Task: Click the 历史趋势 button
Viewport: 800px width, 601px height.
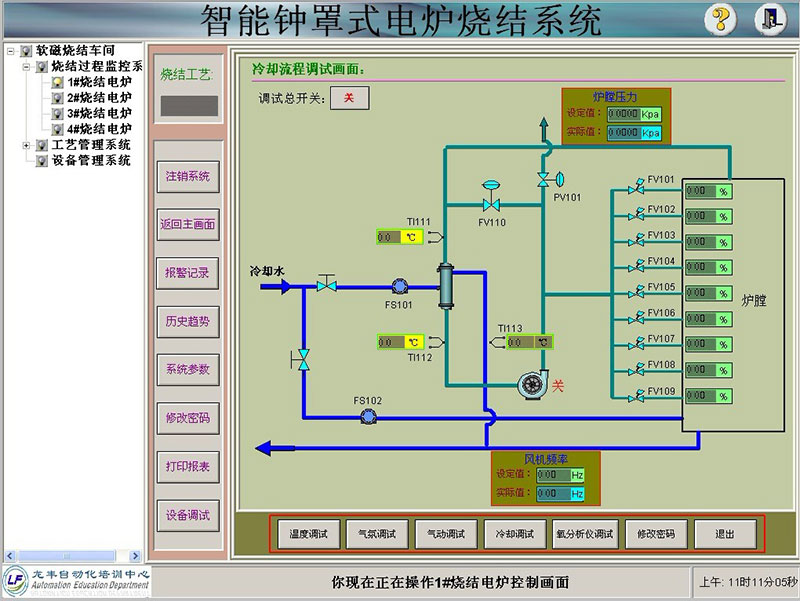Action: 187,321
